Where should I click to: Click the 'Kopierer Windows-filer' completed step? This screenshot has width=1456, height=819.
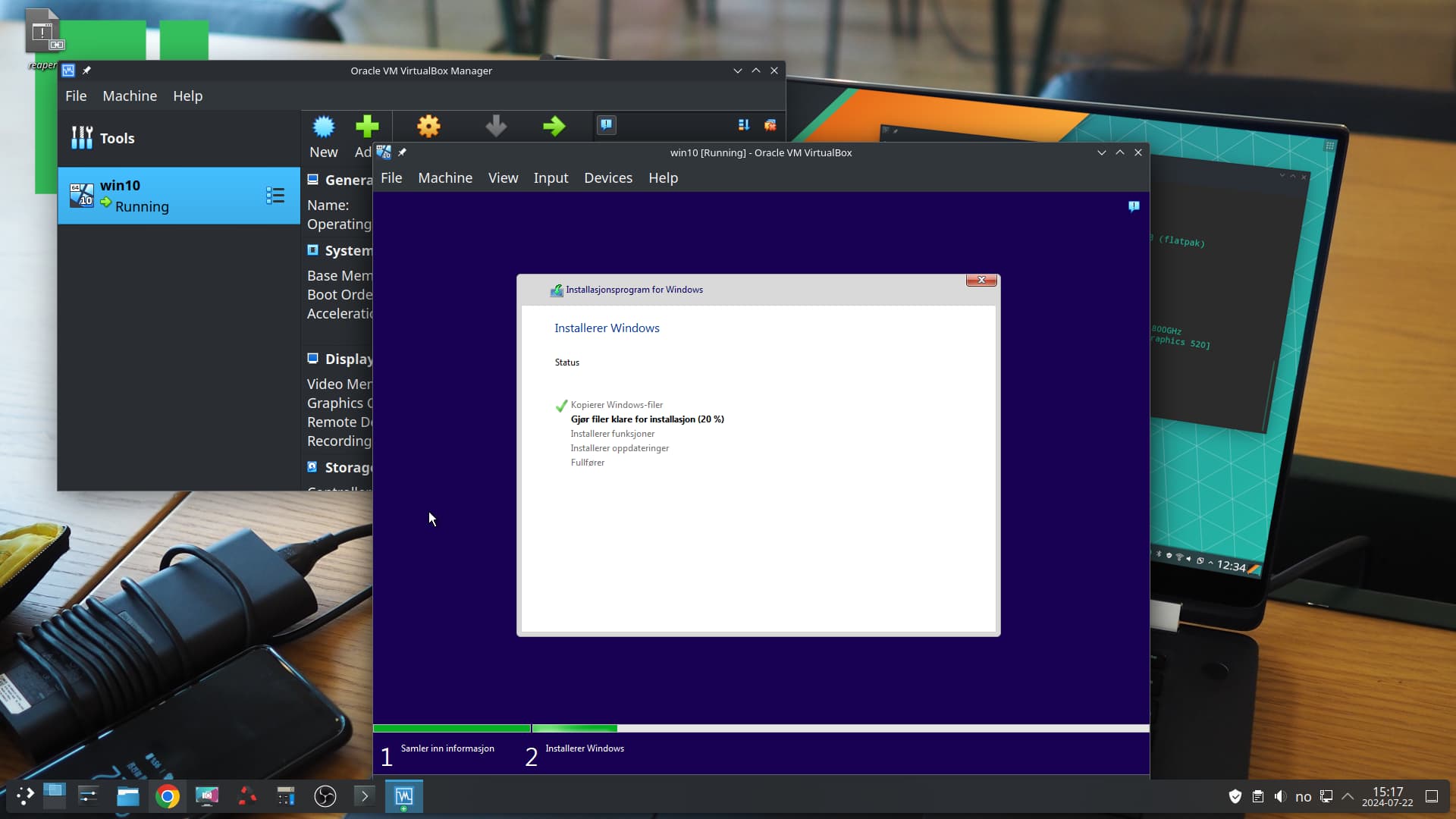tap(617, 405)
